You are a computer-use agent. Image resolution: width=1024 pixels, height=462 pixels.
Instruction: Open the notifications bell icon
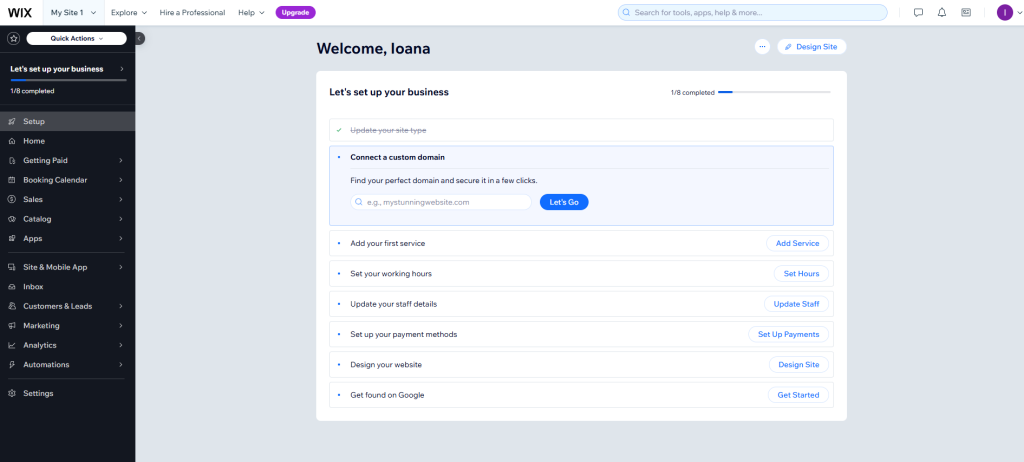[941, 12]
